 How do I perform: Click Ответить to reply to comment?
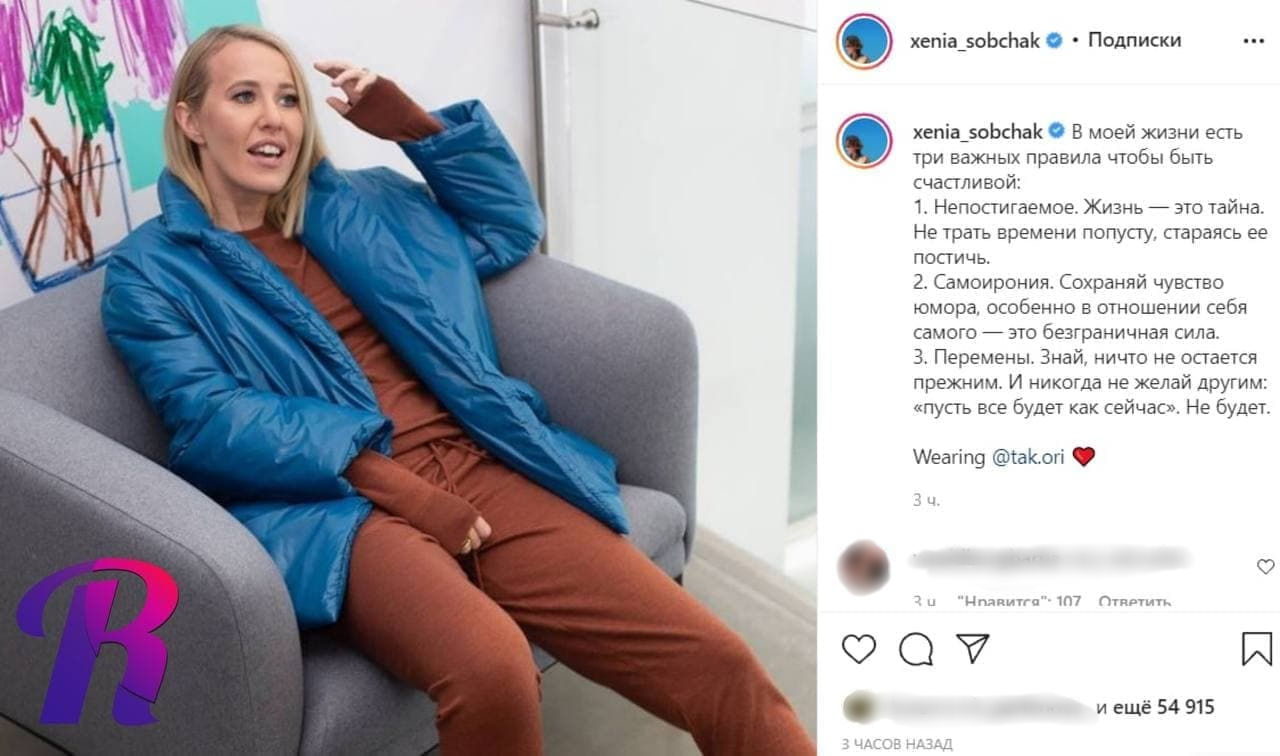point(1134,602)
